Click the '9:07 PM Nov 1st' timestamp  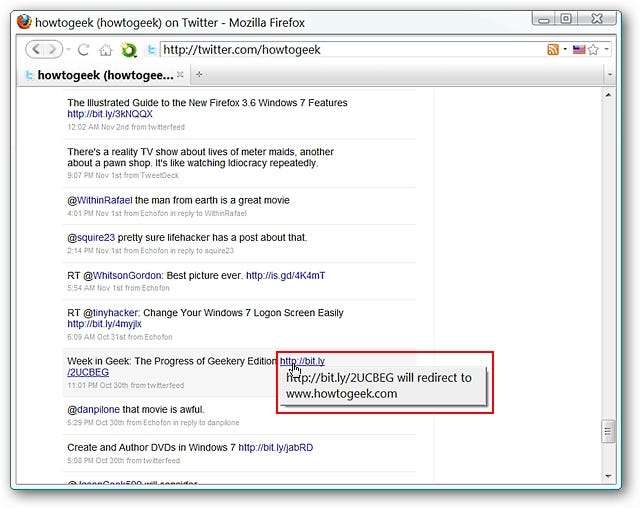coord(93,175)
